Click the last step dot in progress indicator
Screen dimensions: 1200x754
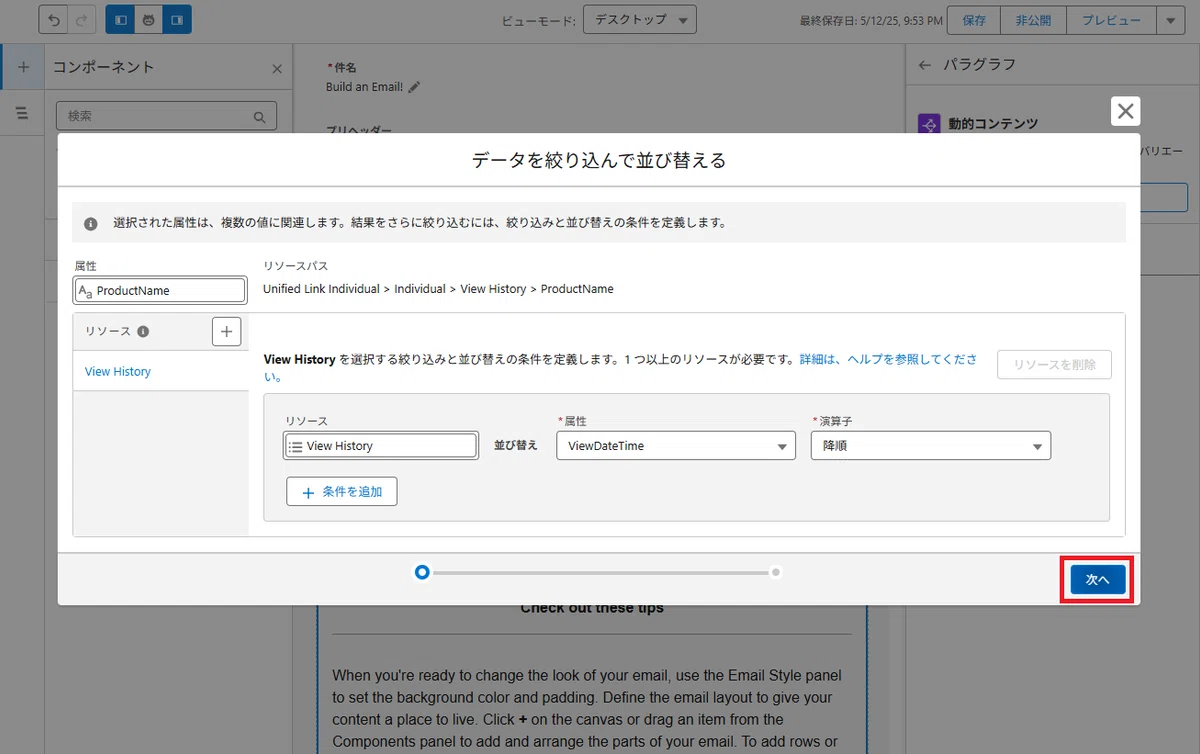pos(776,572)
